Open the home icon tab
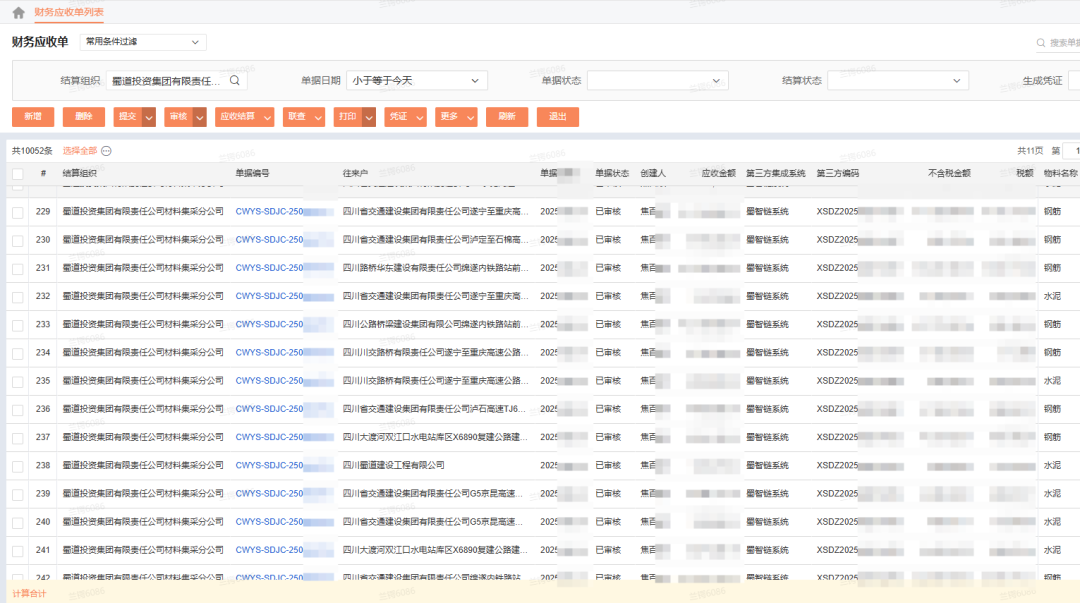The width and height of the screenshot is (1080, 603). tap(19, 12)
